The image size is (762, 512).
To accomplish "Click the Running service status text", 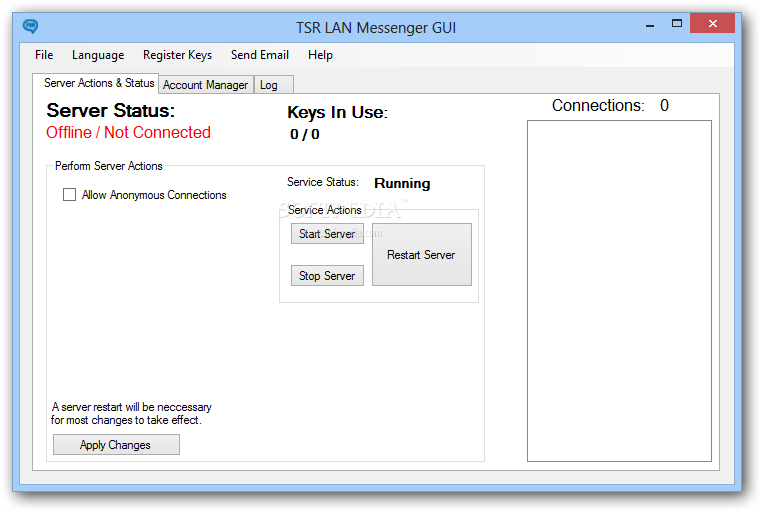I will click(402, 183).
